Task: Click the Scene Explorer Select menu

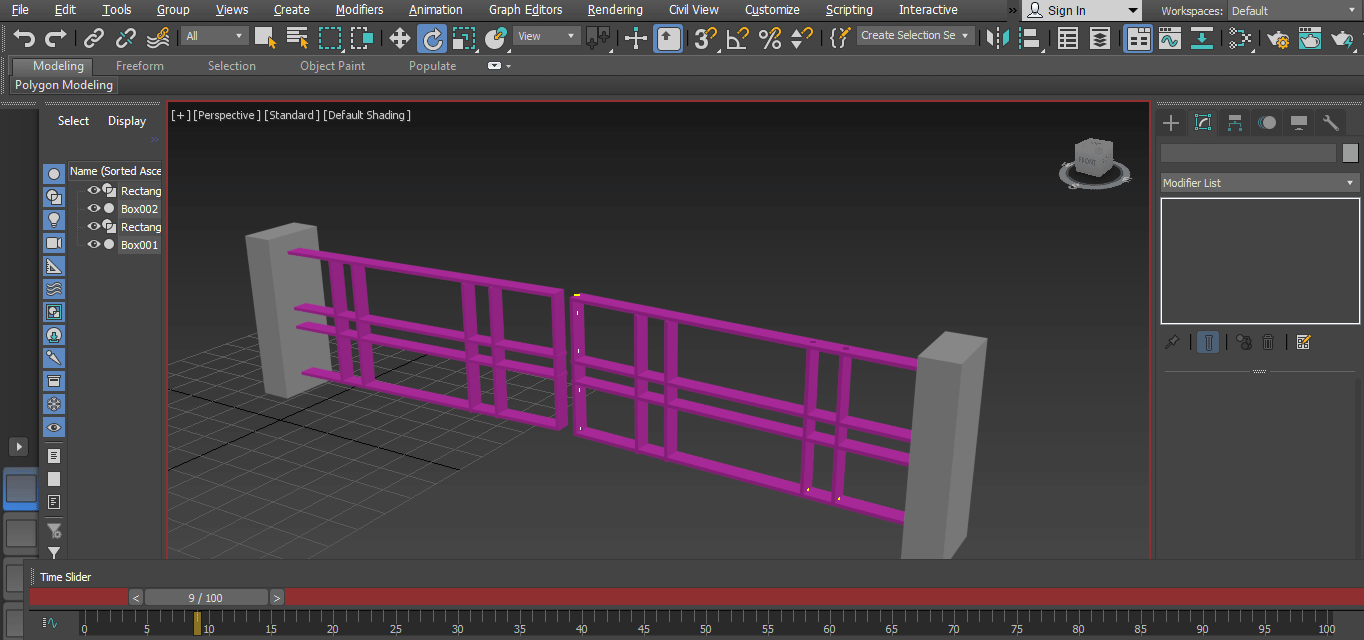Action: point(73,121)
